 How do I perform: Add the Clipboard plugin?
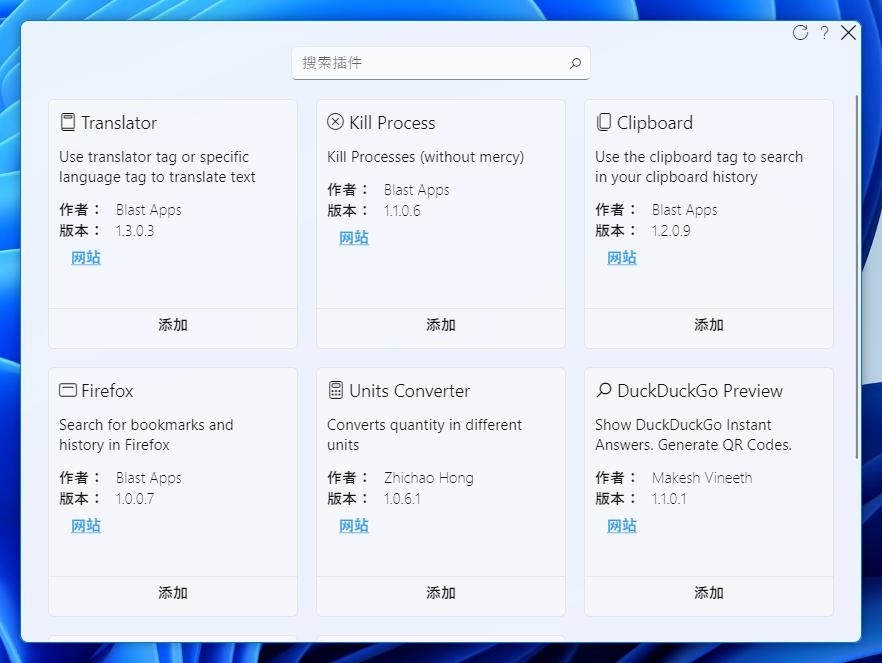click(708, 325)
